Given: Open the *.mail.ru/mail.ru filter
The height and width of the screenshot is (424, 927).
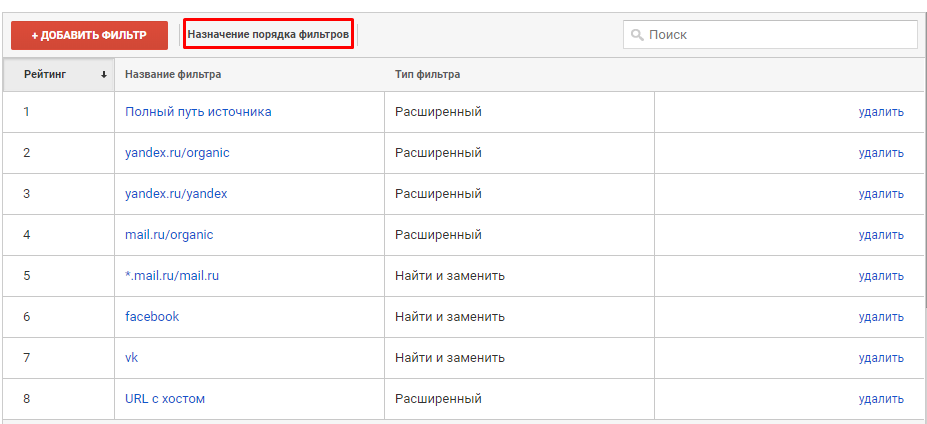Looking at the screenshot, I should (x=172, y=276).
